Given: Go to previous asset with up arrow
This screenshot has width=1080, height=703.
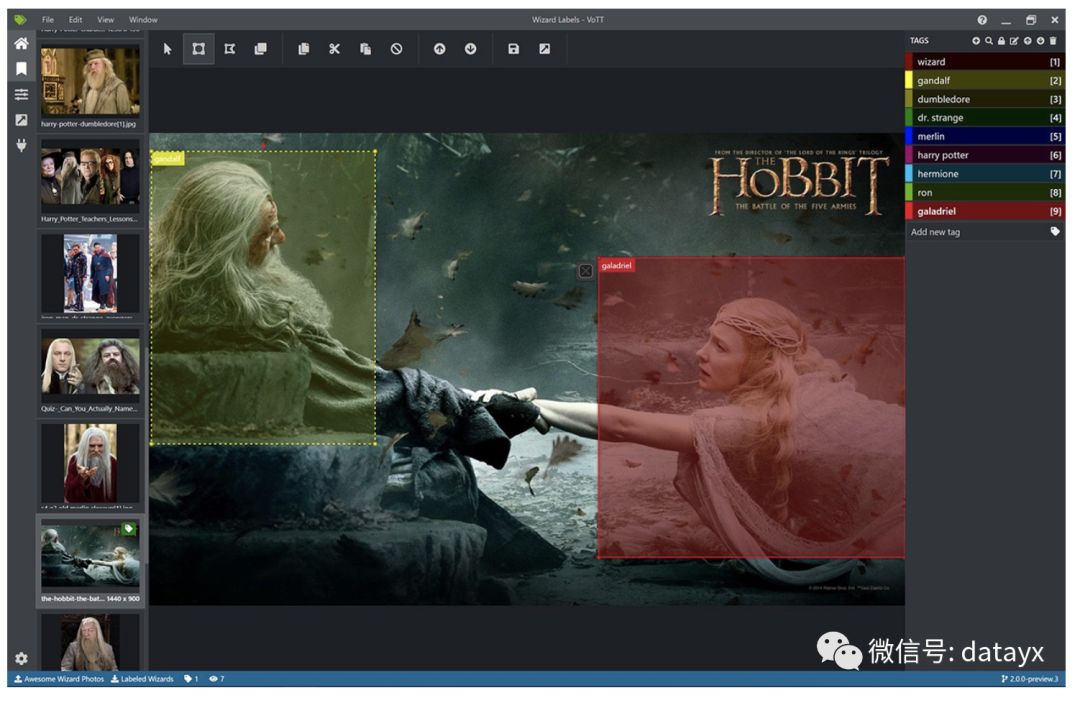Looking at the screenshot, I should 439,48.
